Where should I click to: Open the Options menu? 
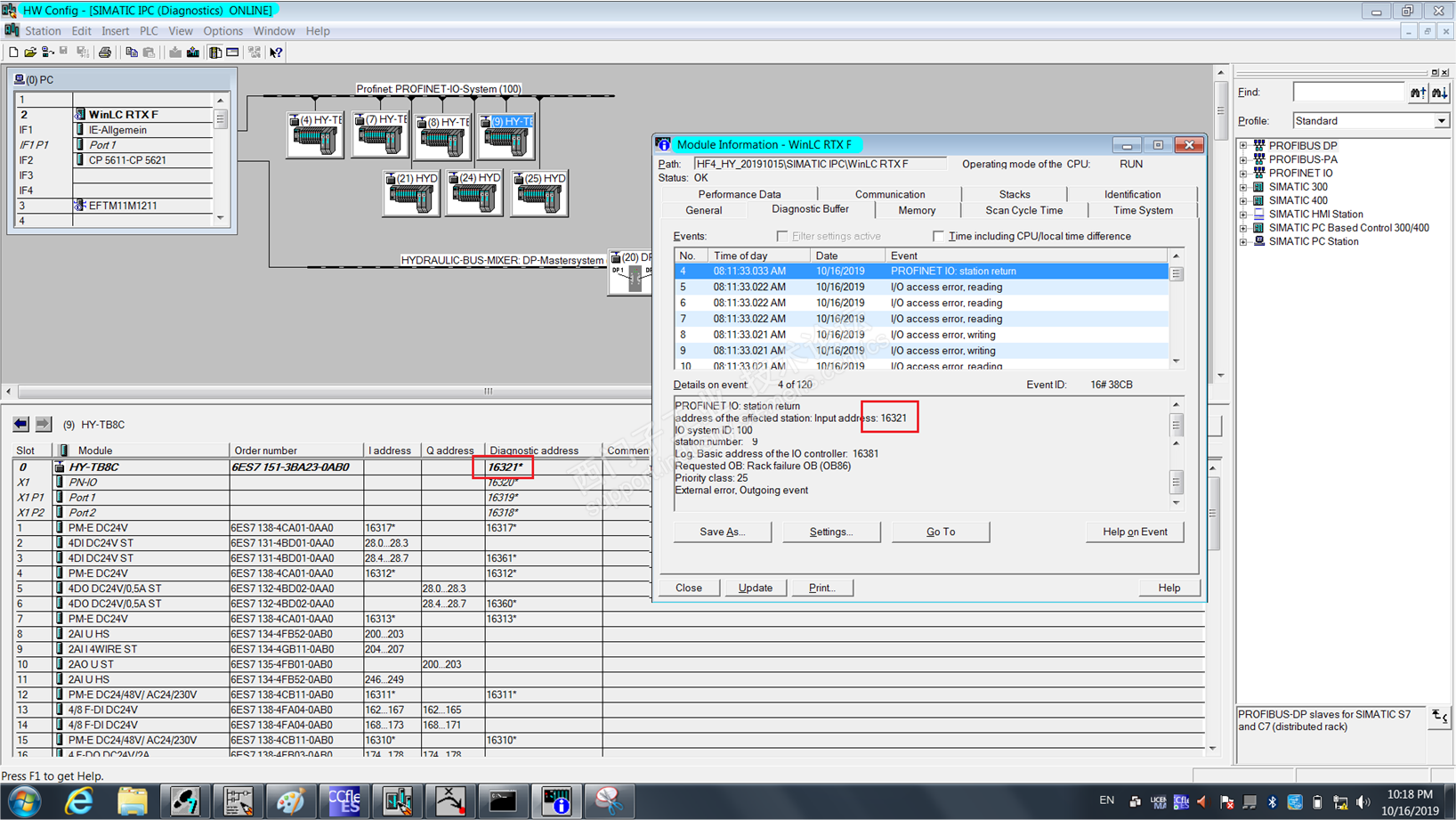coord(222,31)
